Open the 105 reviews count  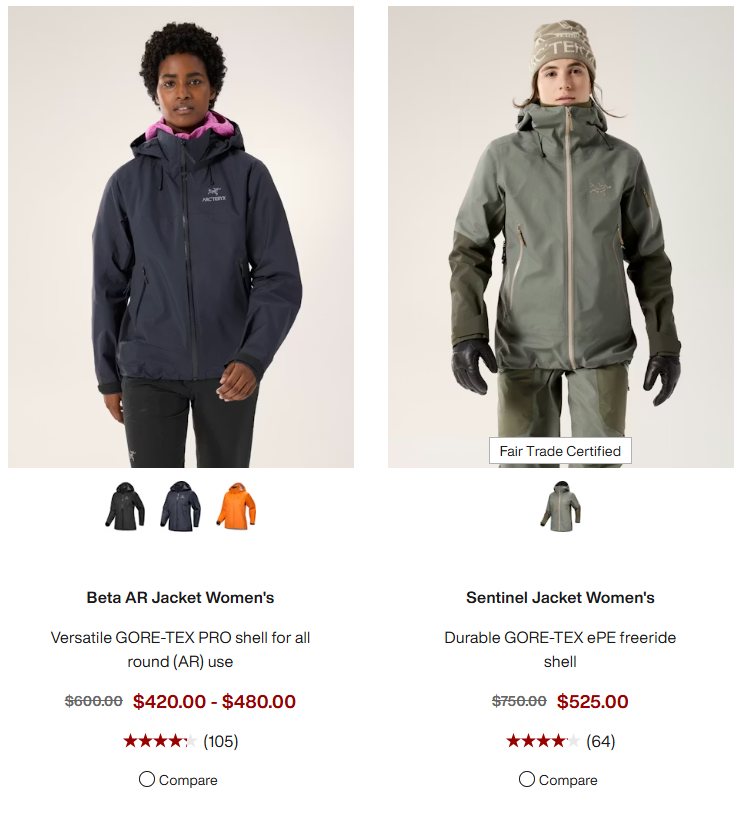coord(221,741)
